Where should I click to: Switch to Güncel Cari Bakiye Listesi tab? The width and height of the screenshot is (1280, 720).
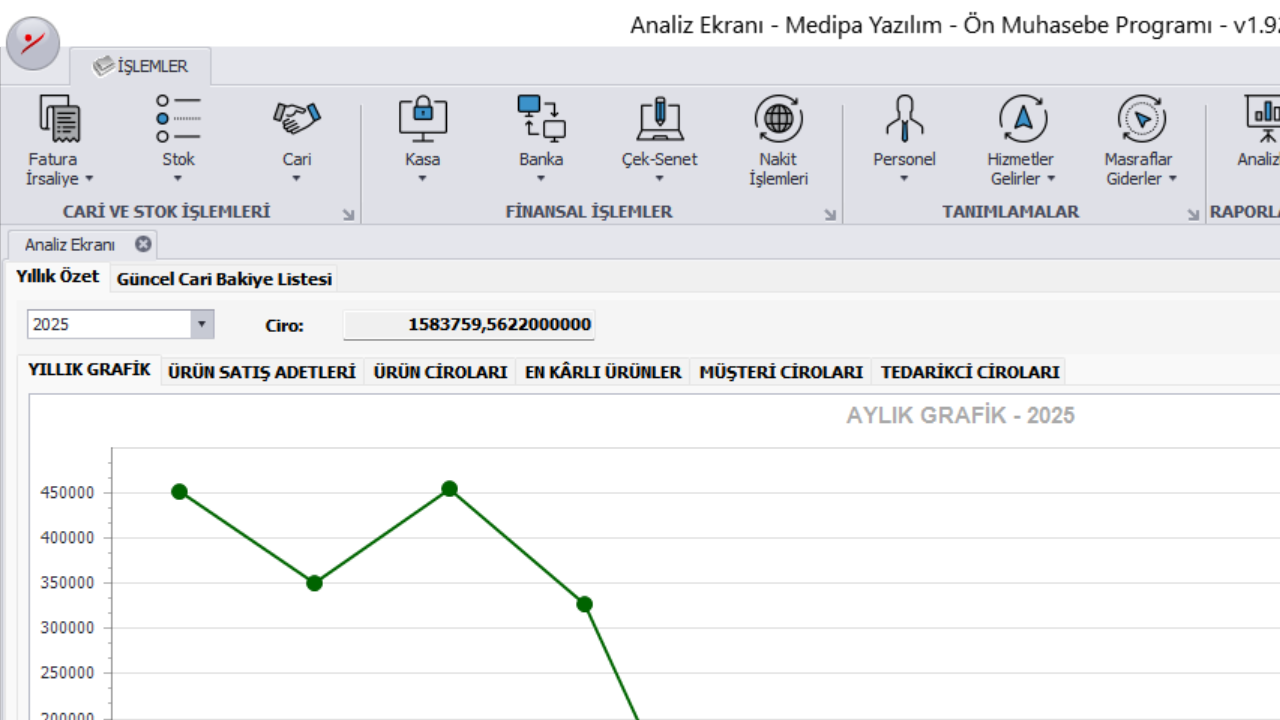(224, 279)
